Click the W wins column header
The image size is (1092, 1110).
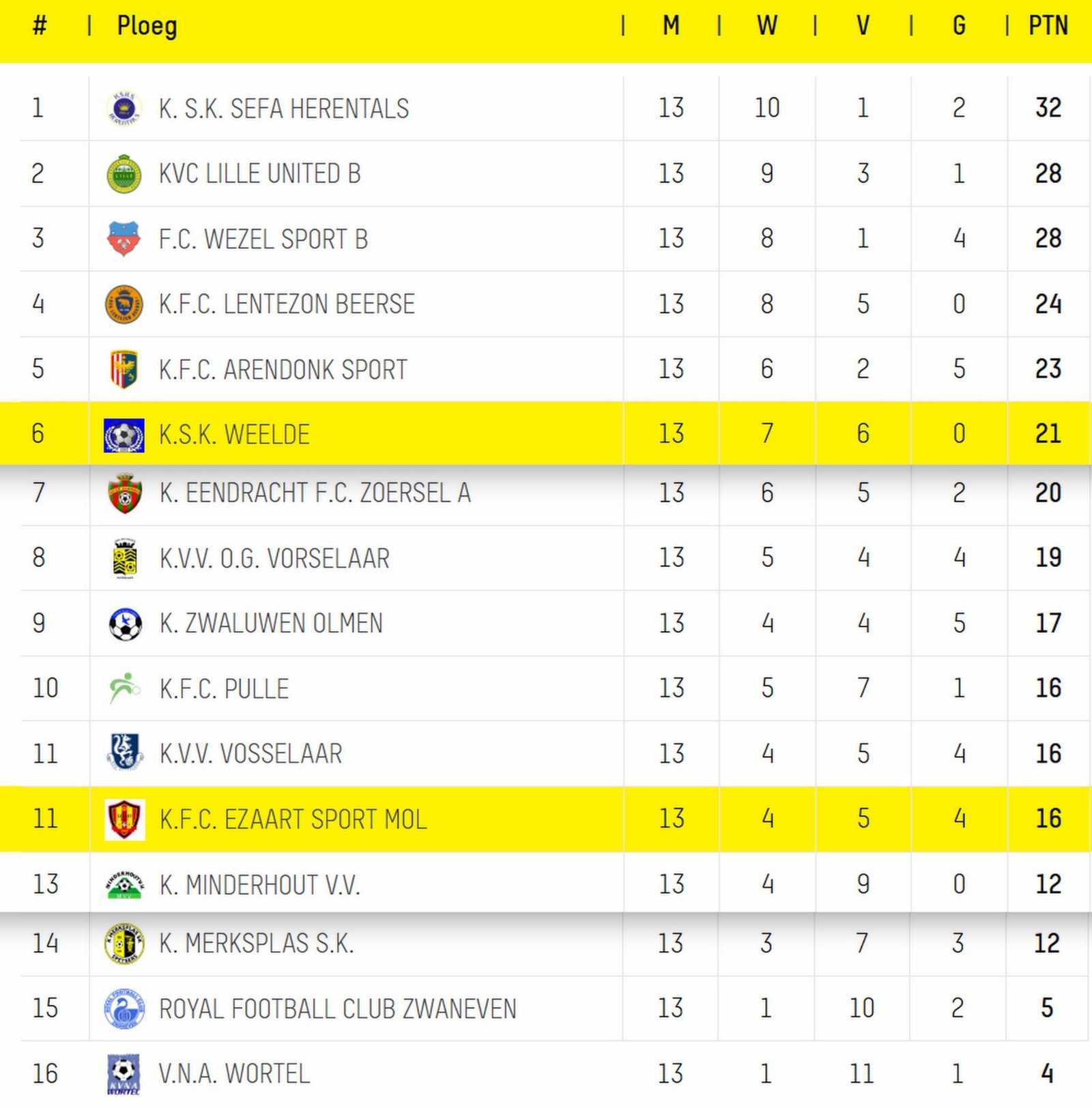coord(767,26)
